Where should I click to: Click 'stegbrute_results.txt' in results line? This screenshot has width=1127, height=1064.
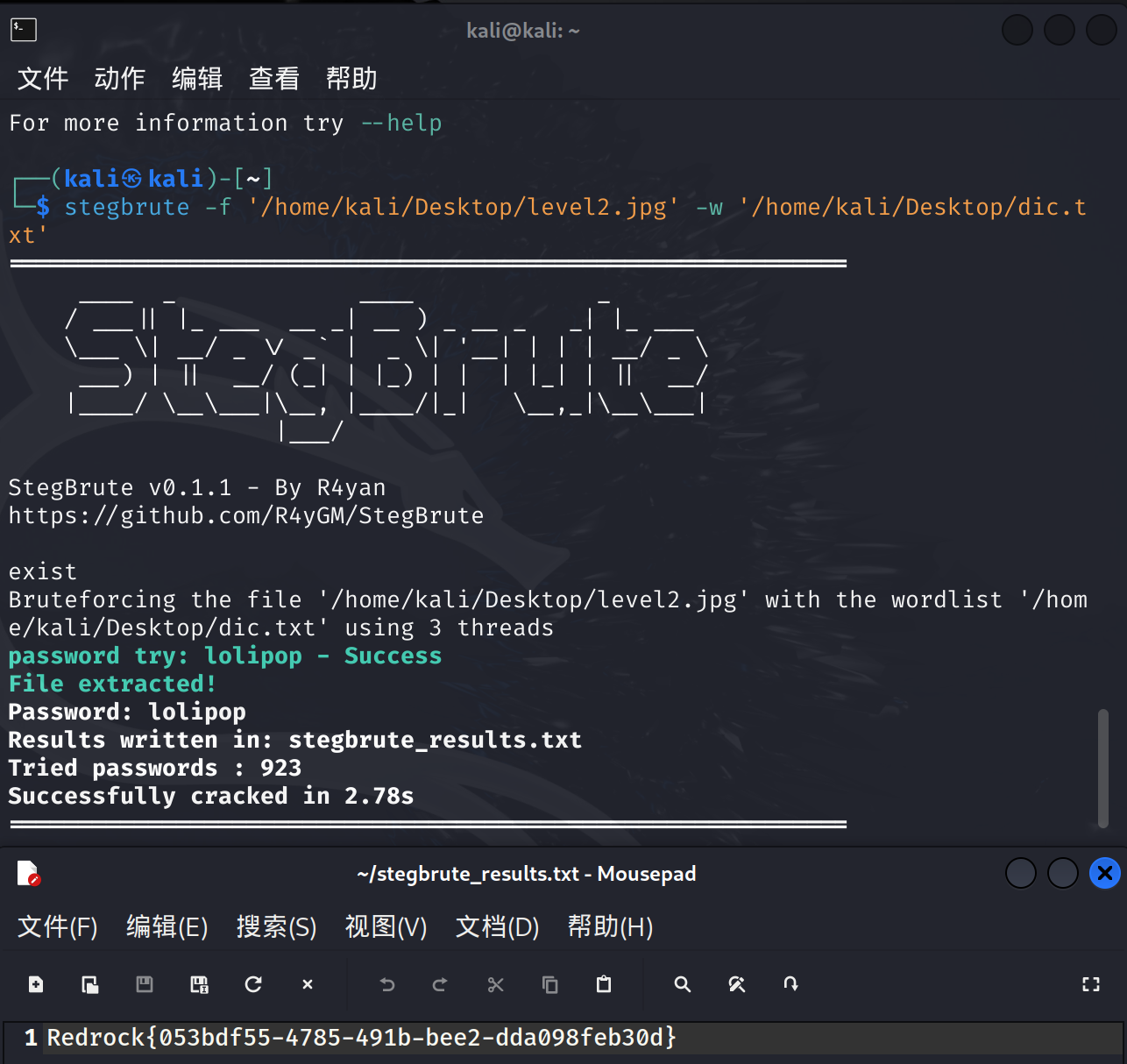point(436,740)
